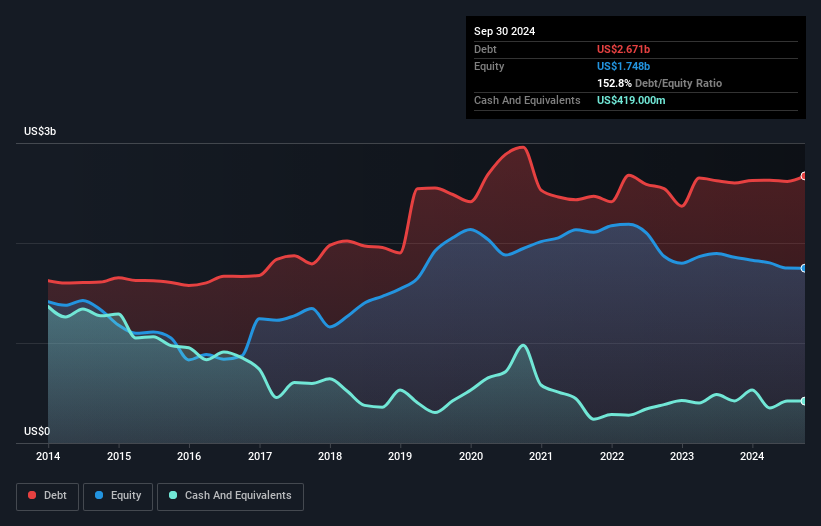Click the 2016 x-axis label
The height and width of the screenshot is (526, 821).
tap(189, 456)
